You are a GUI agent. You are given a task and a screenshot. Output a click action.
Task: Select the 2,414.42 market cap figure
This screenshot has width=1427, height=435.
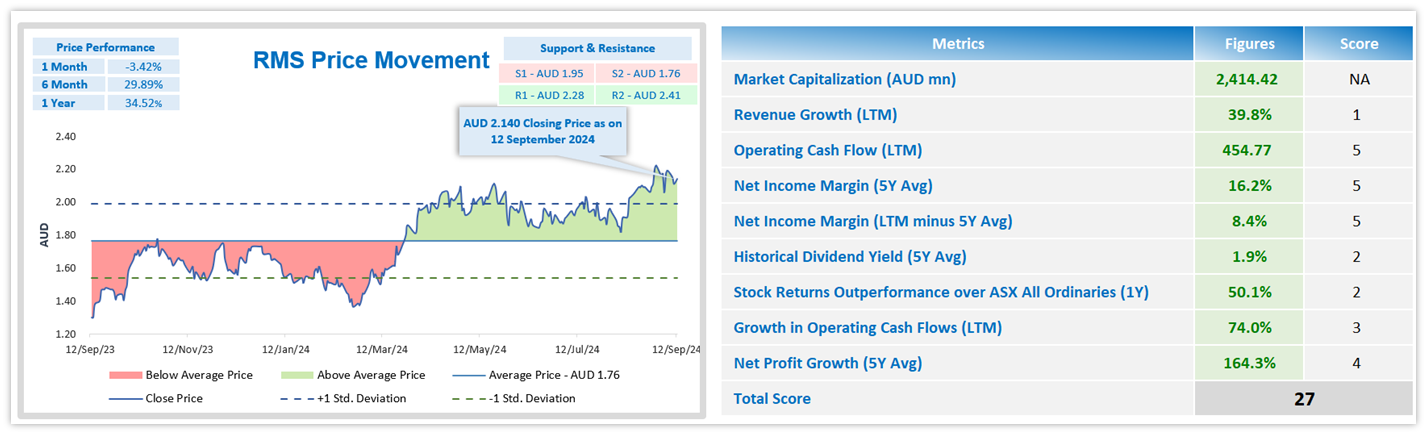(x=1250, y=79)
